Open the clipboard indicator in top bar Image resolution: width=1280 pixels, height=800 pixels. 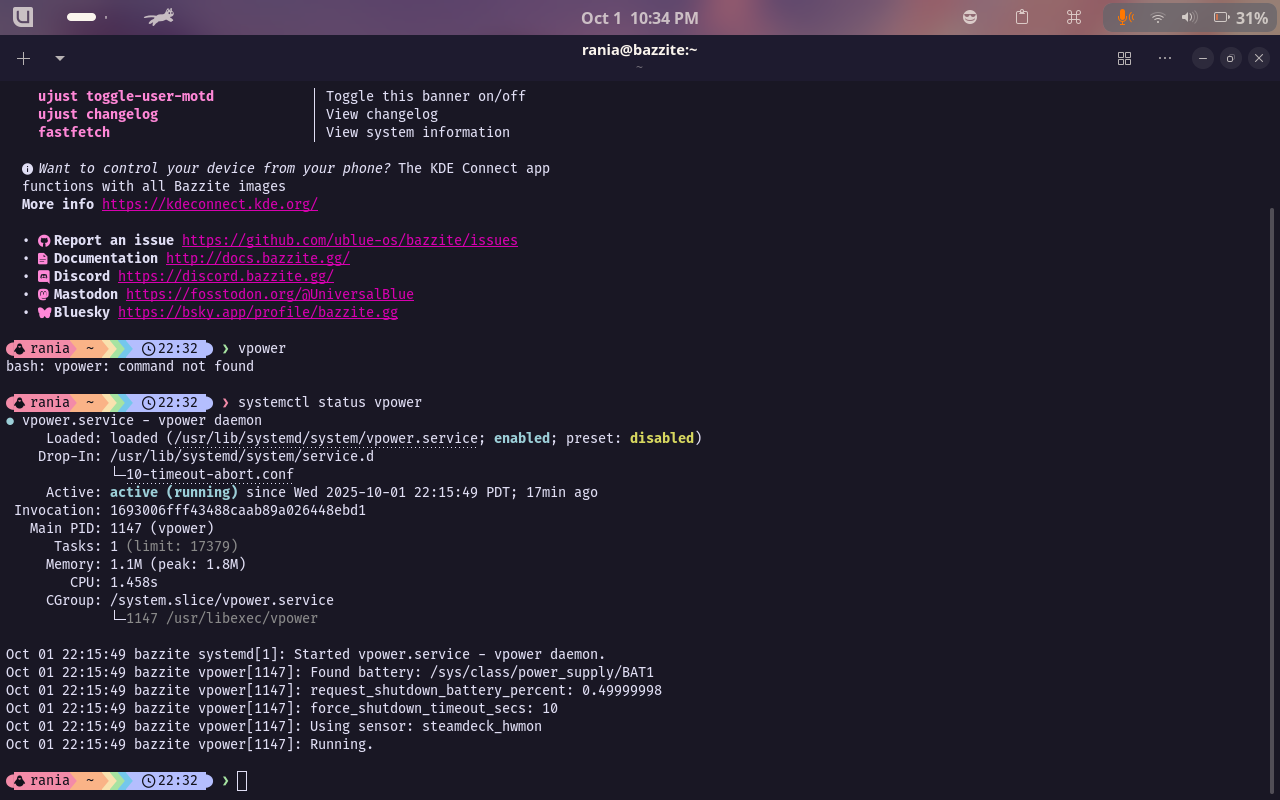pyautogui.click(x=1022, y=17)
